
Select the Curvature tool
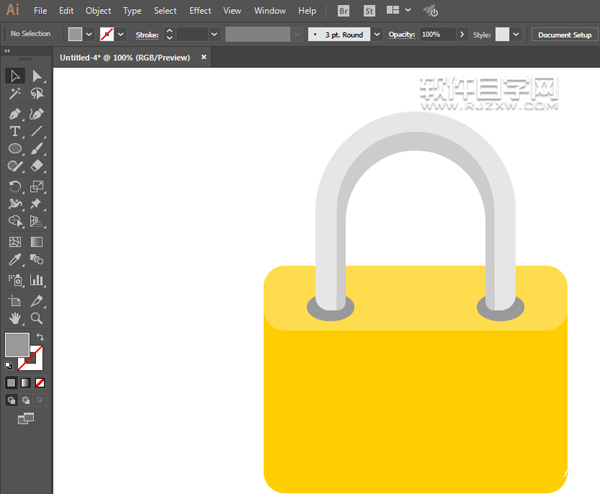(37, 114)
